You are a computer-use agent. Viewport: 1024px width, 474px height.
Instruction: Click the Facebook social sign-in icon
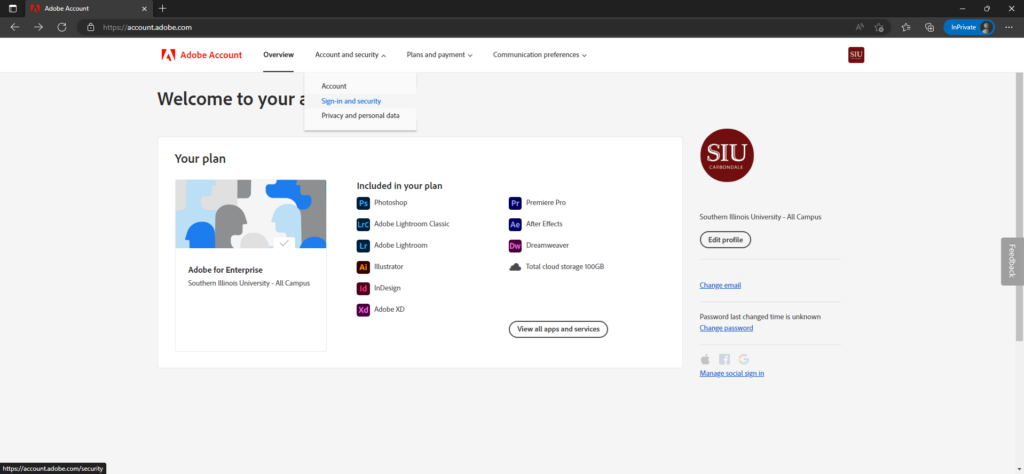pyautogui.click(x=724, y=359)
